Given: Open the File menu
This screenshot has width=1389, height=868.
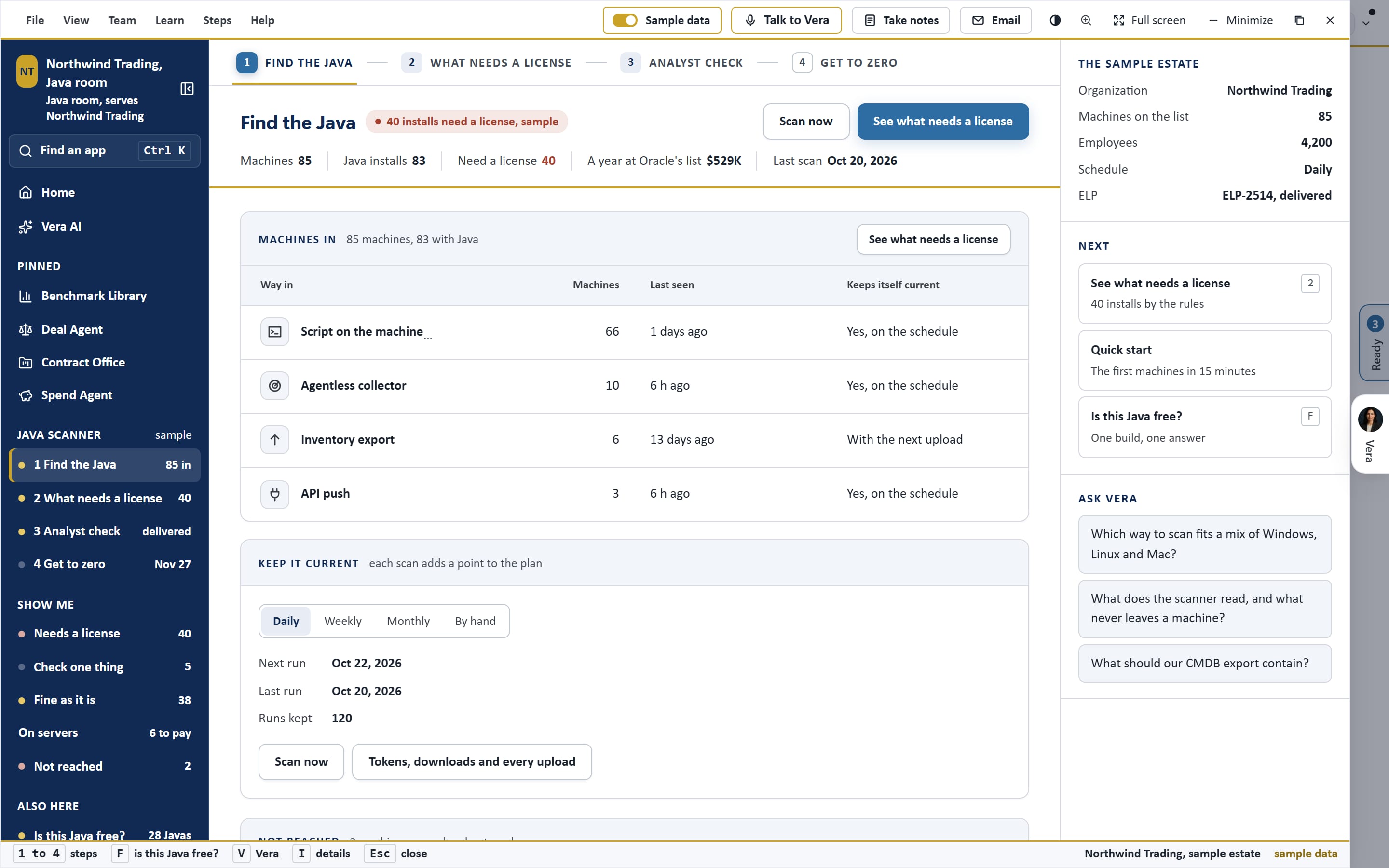Looking at the screenshot, I should 35,20.
